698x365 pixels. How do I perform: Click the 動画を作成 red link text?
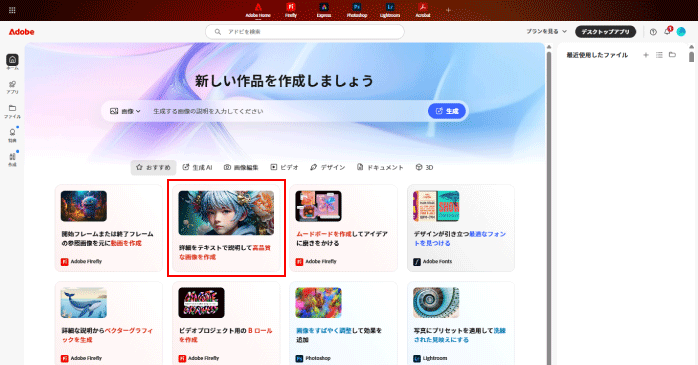click(126, 243)
